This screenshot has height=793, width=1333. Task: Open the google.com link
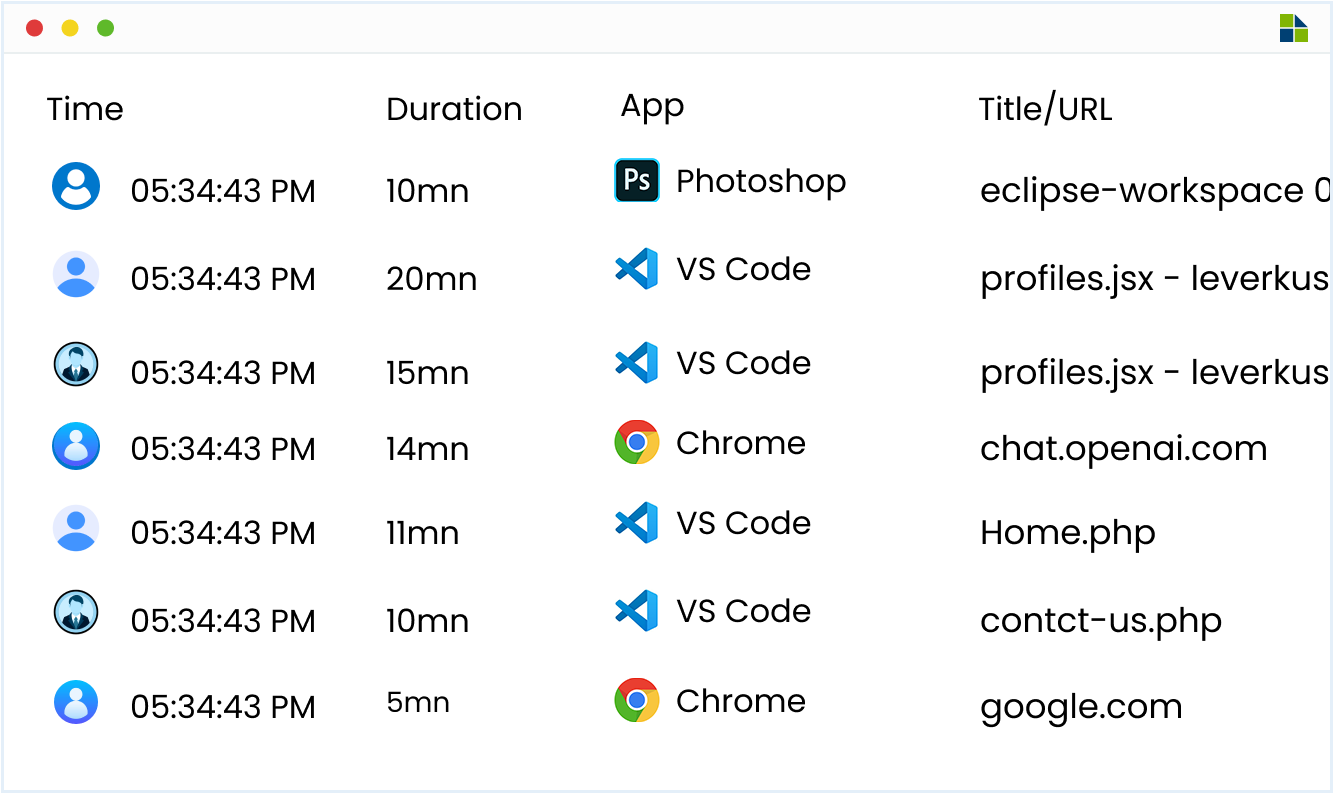(1081, 707)
